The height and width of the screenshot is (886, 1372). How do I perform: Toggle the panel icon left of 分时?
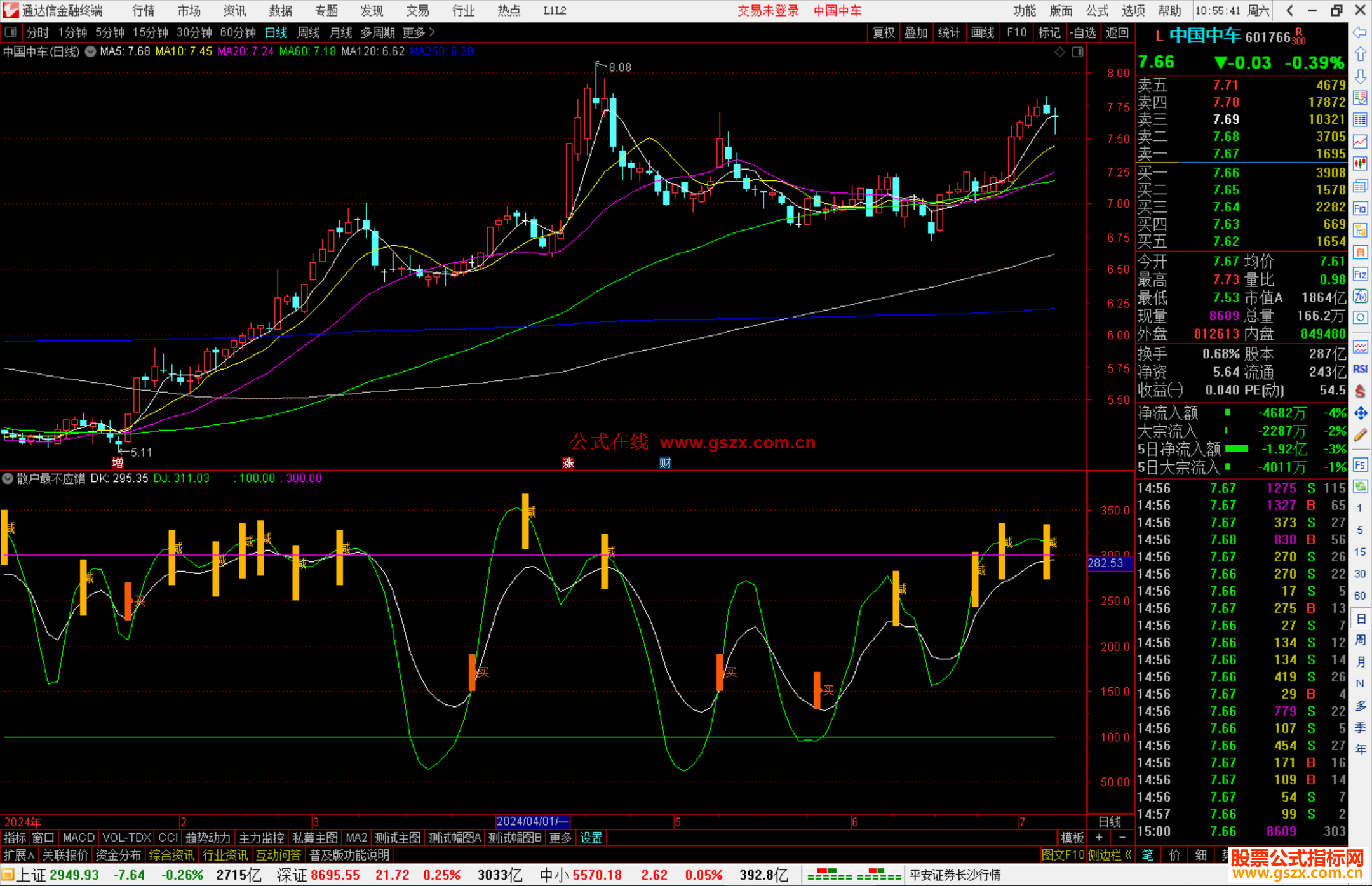11,32
